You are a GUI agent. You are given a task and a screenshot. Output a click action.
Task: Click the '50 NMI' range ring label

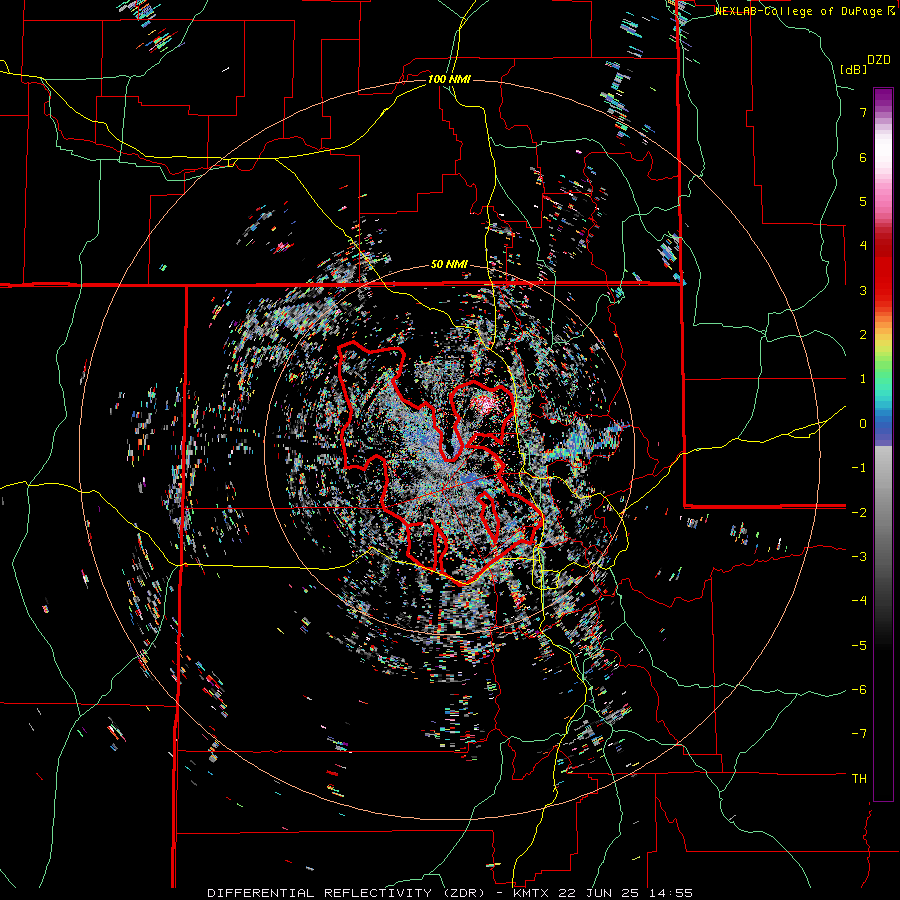pyautogui.click(x=449, y=265)
